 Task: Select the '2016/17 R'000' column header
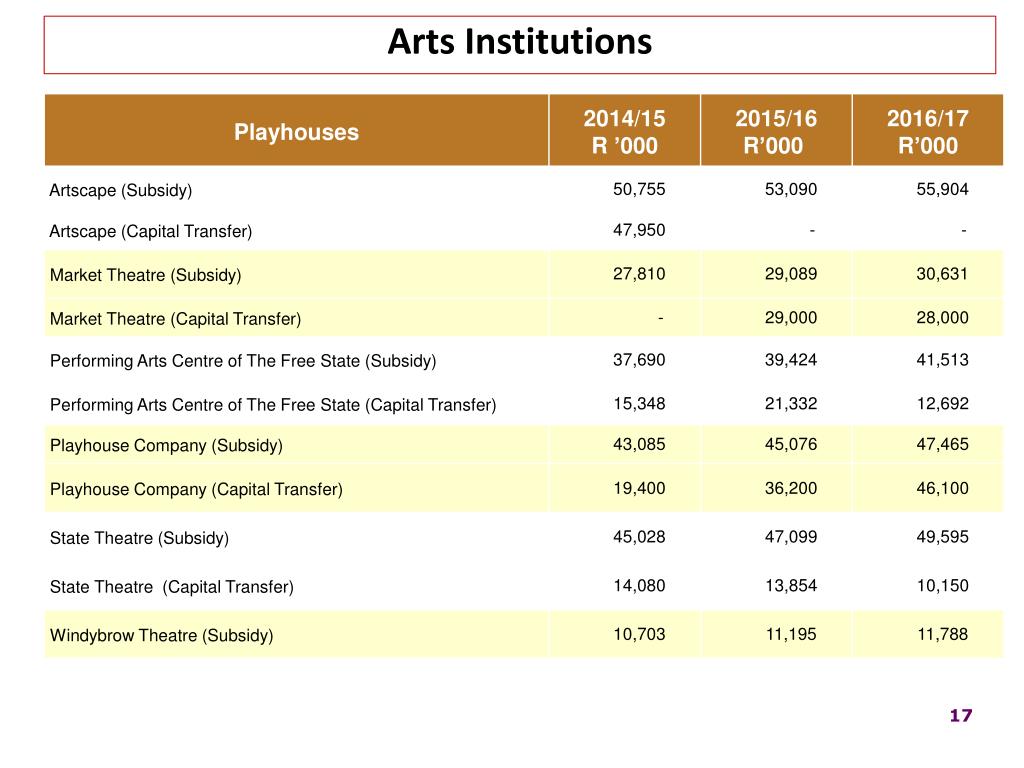point(927,132)
